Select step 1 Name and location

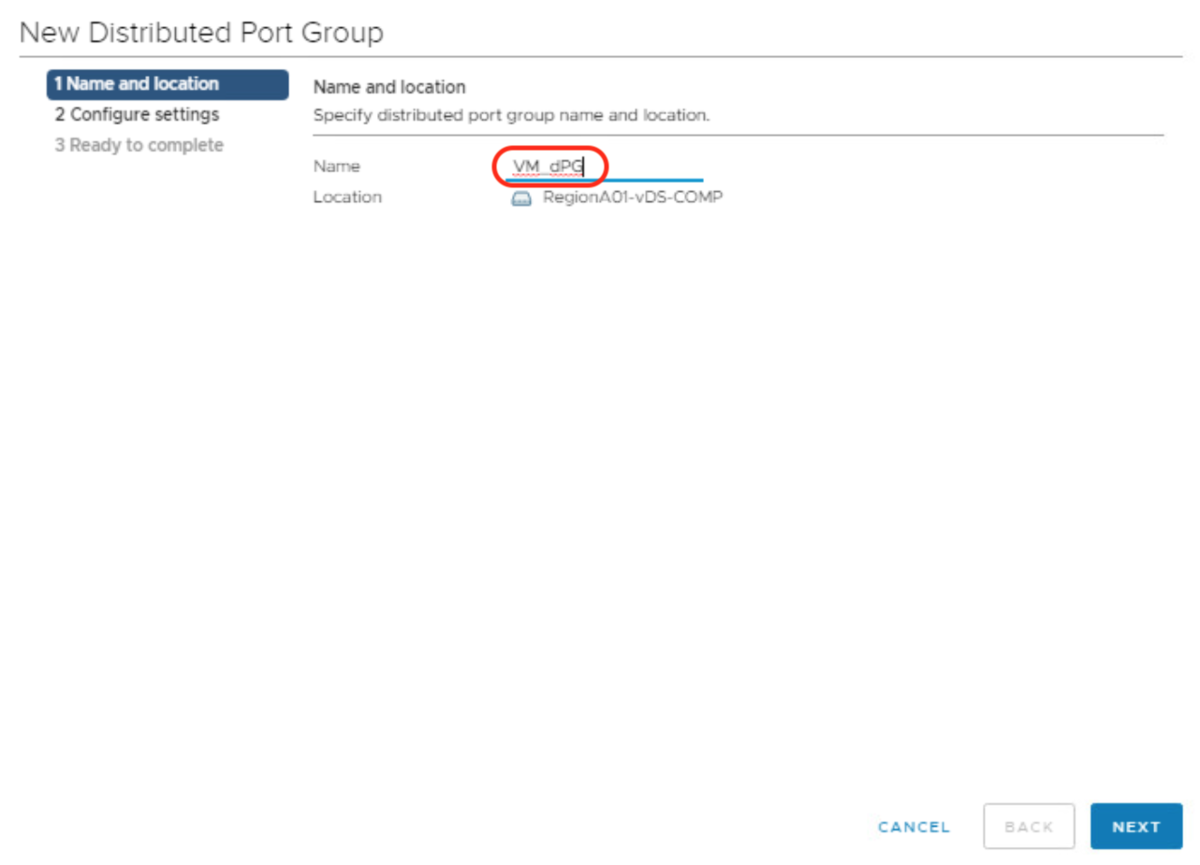coord(167,84)
